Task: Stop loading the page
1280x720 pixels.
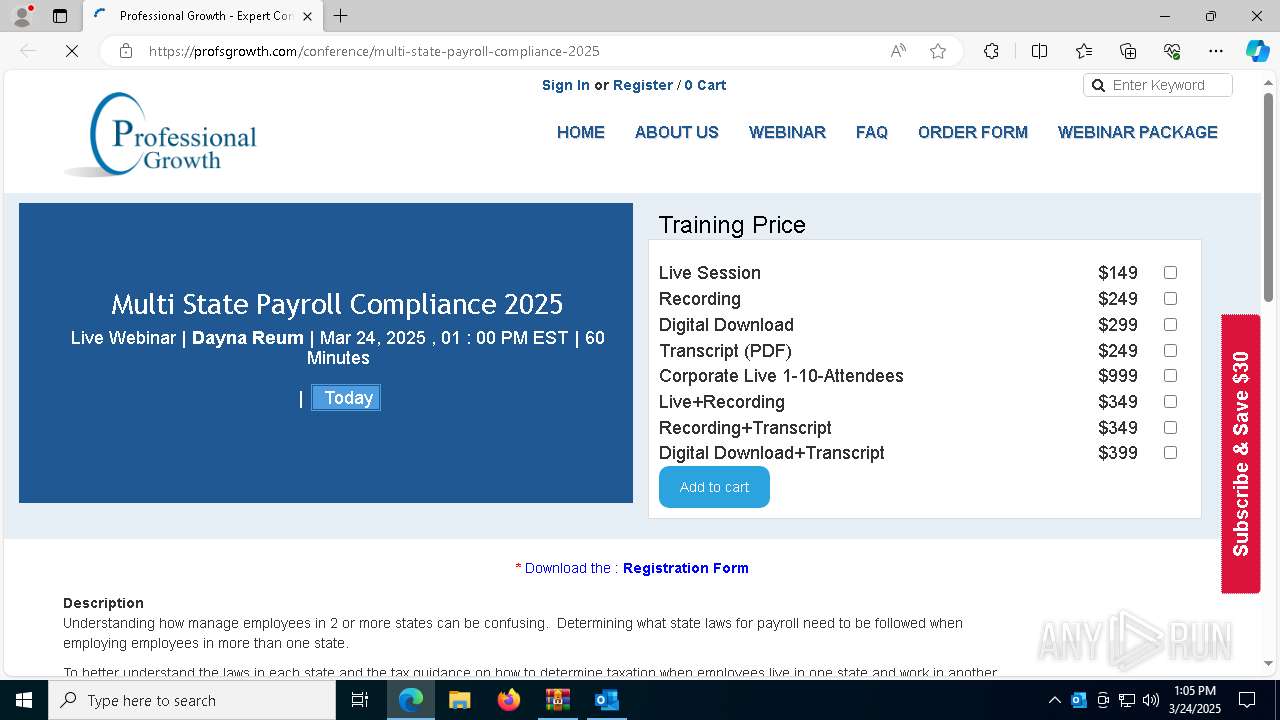Action: [x=72, y=51]
